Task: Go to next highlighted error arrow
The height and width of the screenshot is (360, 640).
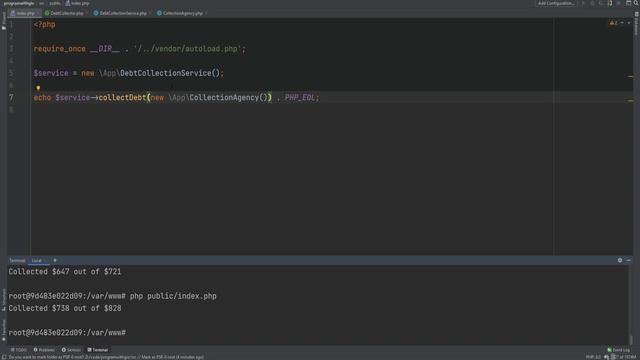Action: click(629, 23)
